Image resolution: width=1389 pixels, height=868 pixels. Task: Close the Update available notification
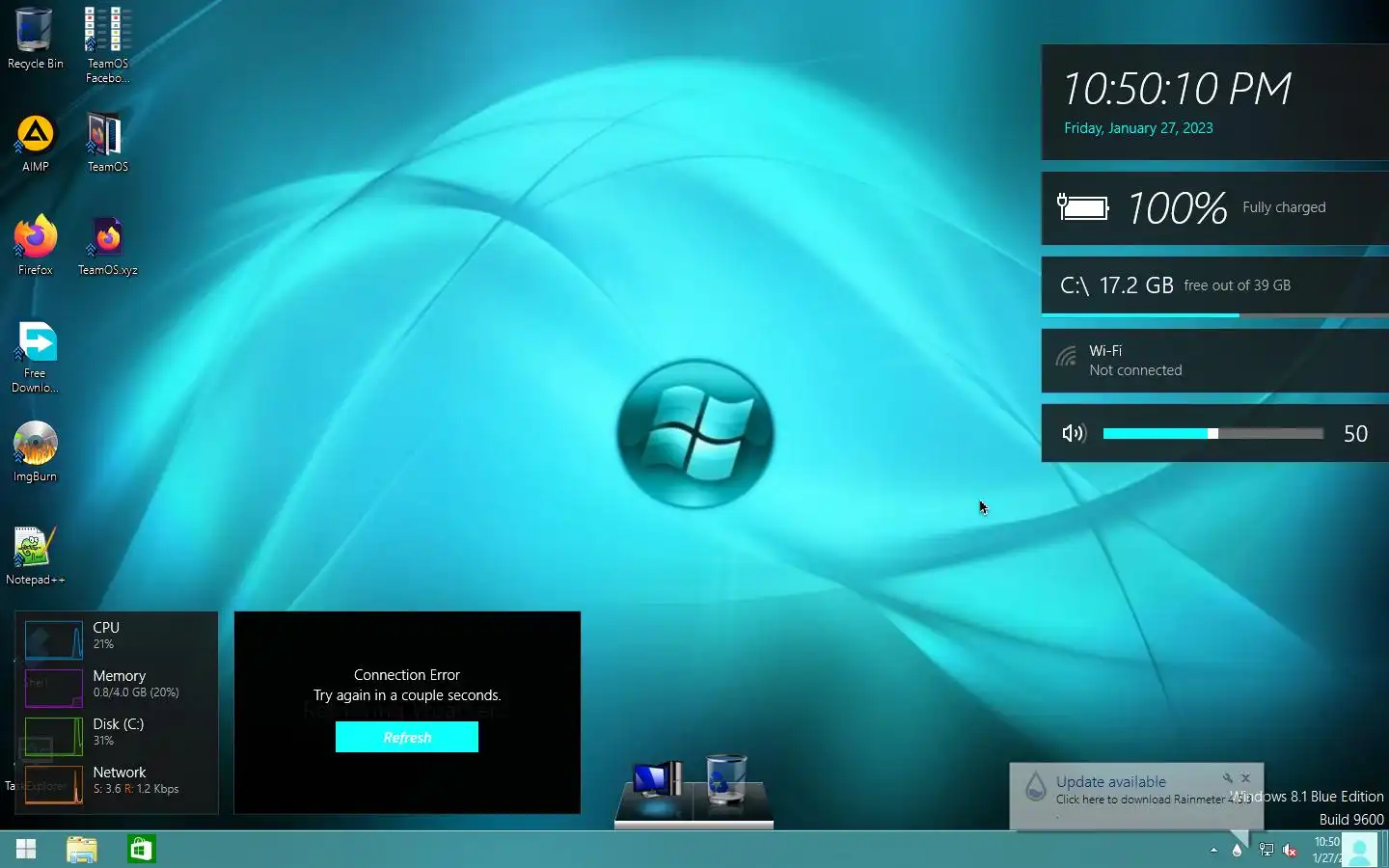point(1246,777)
